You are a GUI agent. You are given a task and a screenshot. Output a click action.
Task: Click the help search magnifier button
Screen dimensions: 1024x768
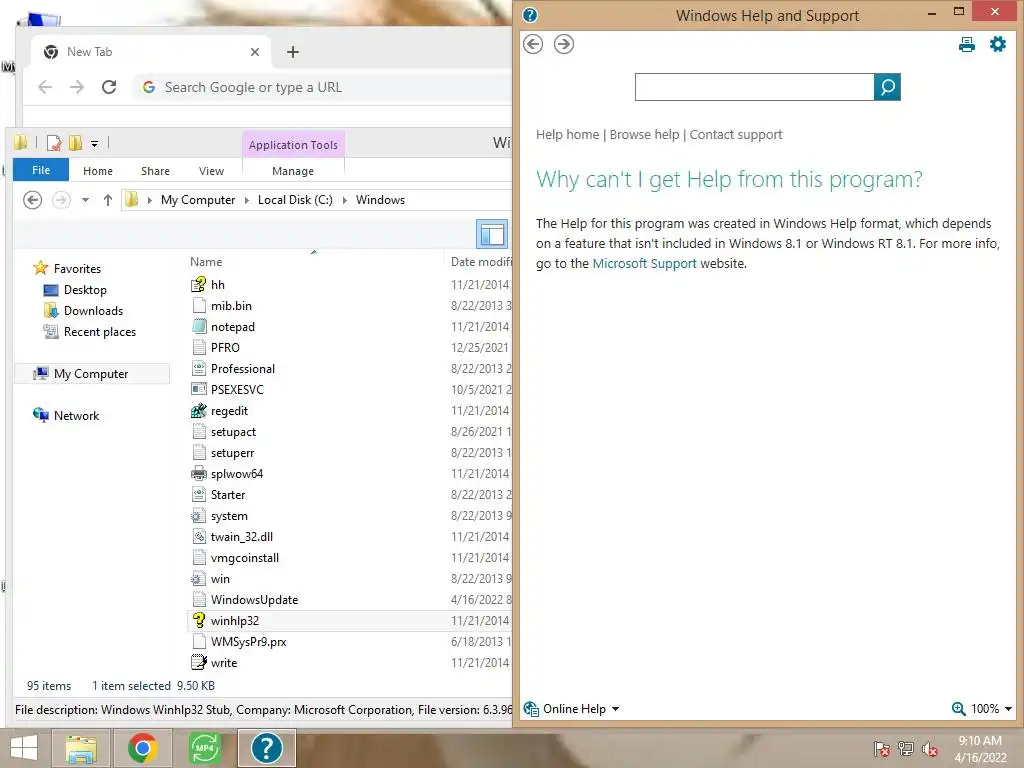pyautogui.click(x=887, y=87)
